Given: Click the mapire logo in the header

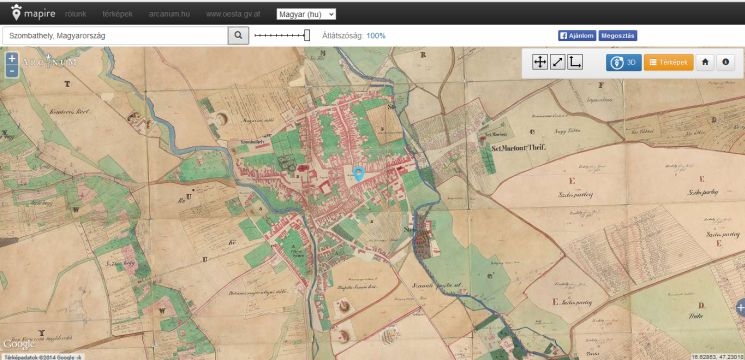Looking at the screenshot, I should tap(34, 13).
